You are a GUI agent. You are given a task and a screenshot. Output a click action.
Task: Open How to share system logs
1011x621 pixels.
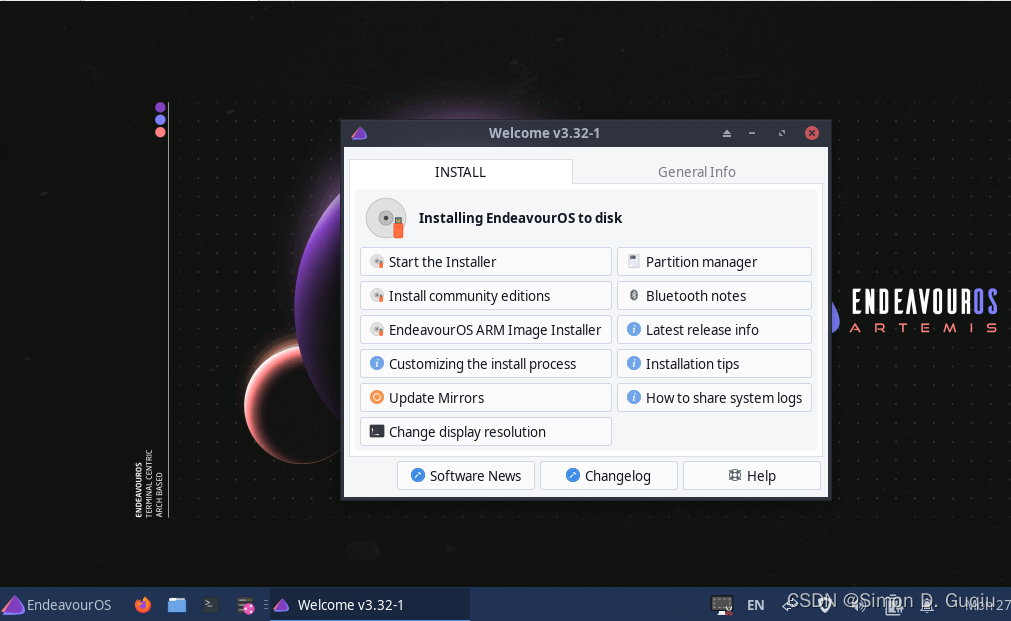(714, 398)
